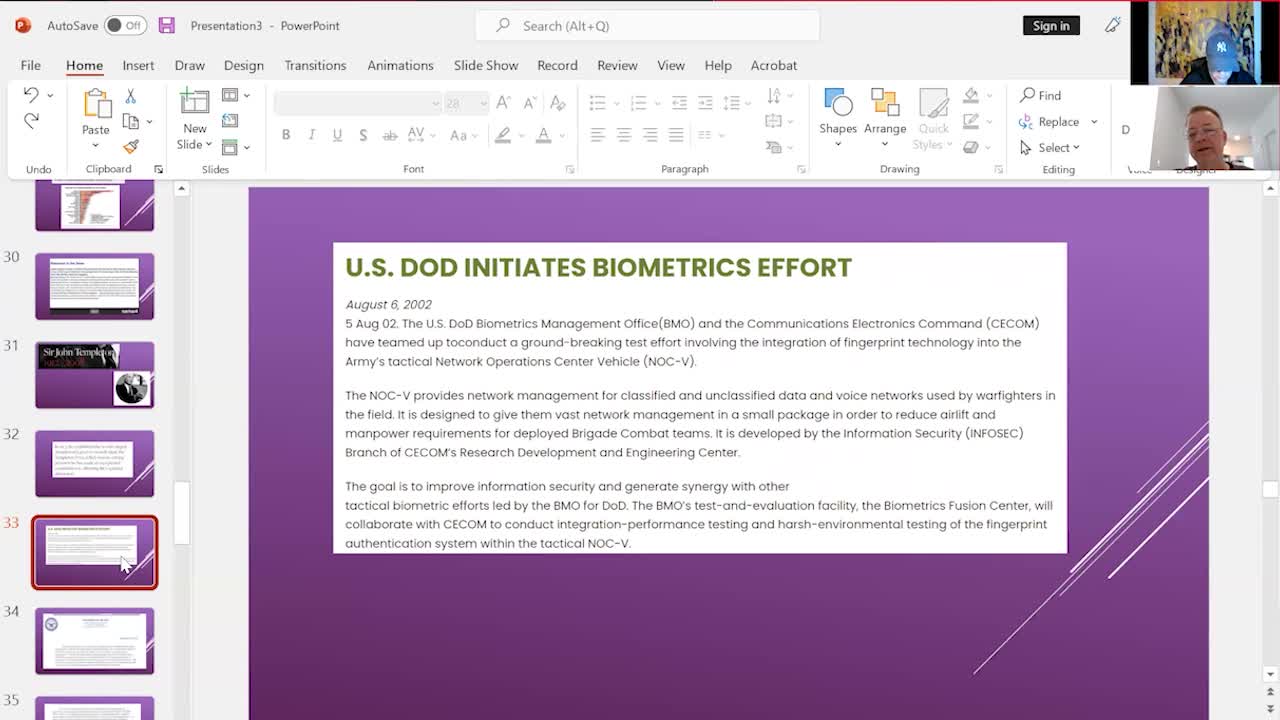Toggle the AutoSave switch
This screenshot has width=1280, height=720.
[125, 25]
